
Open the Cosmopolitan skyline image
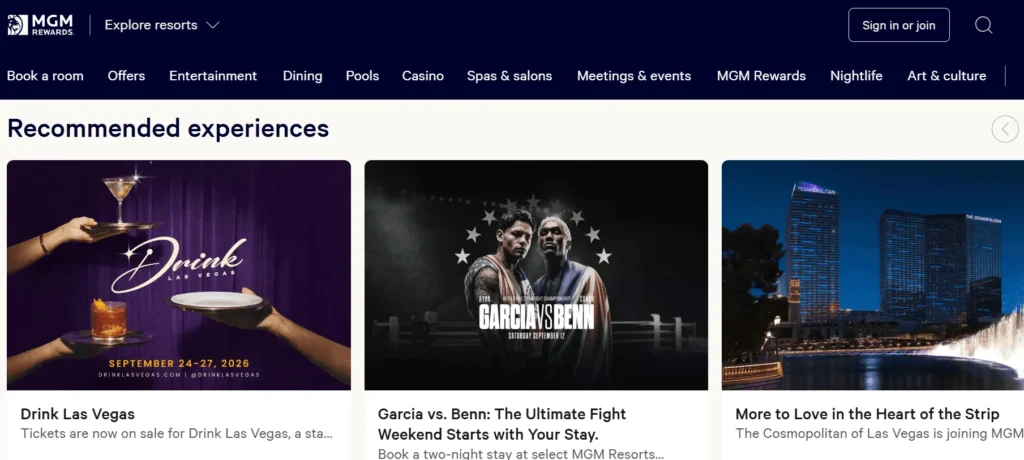pos(872,275)
